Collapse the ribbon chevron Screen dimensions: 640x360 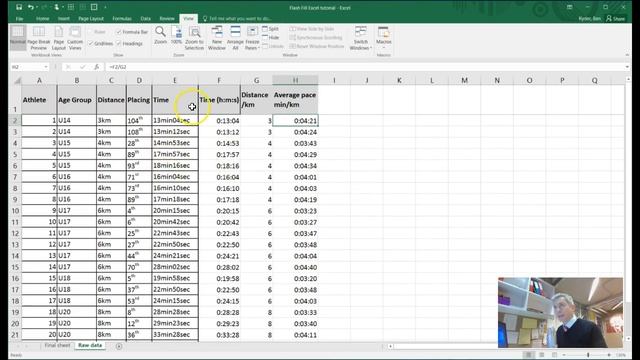tap(627, 55)
